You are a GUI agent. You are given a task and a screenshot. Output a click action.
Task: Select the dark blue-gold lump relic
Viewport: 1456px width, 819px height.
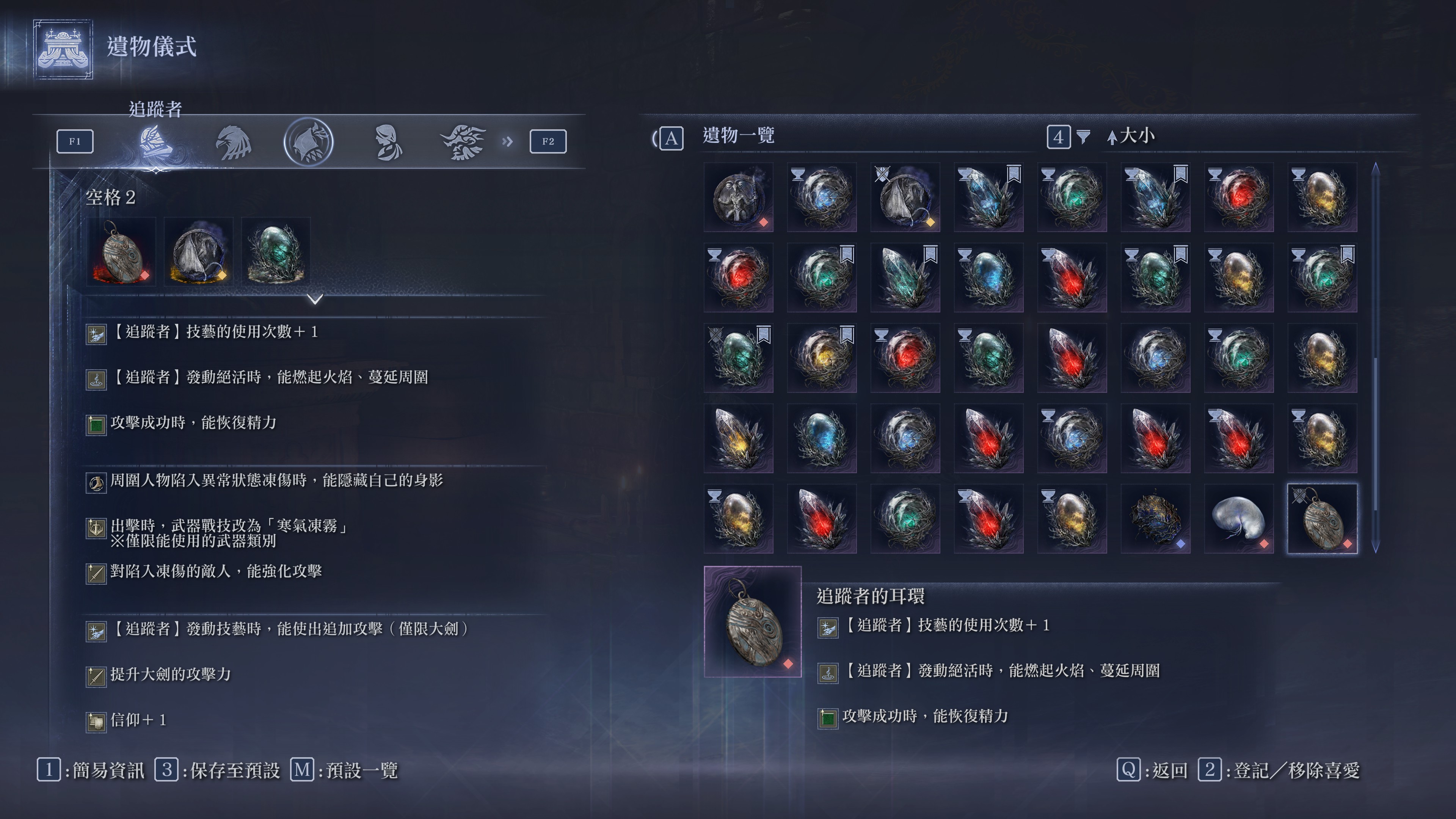pyautogui.click(x=1155, y=518)
